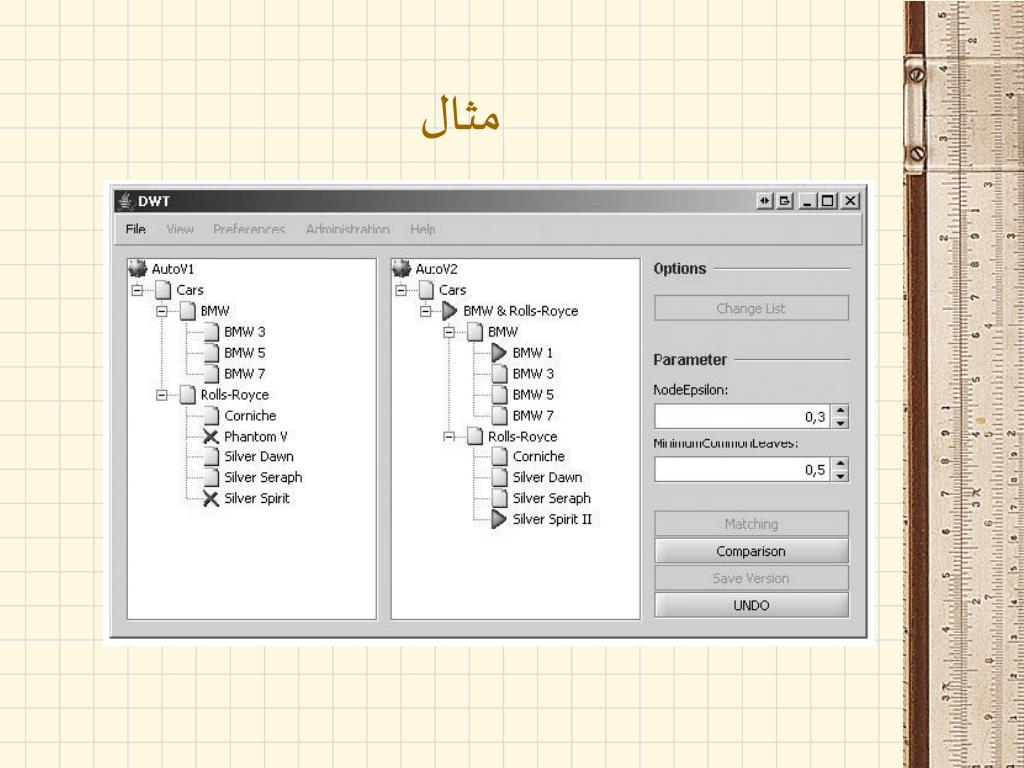
Task: Click document icon of BMW folder in AutoV1
Action: click(187, 311)
